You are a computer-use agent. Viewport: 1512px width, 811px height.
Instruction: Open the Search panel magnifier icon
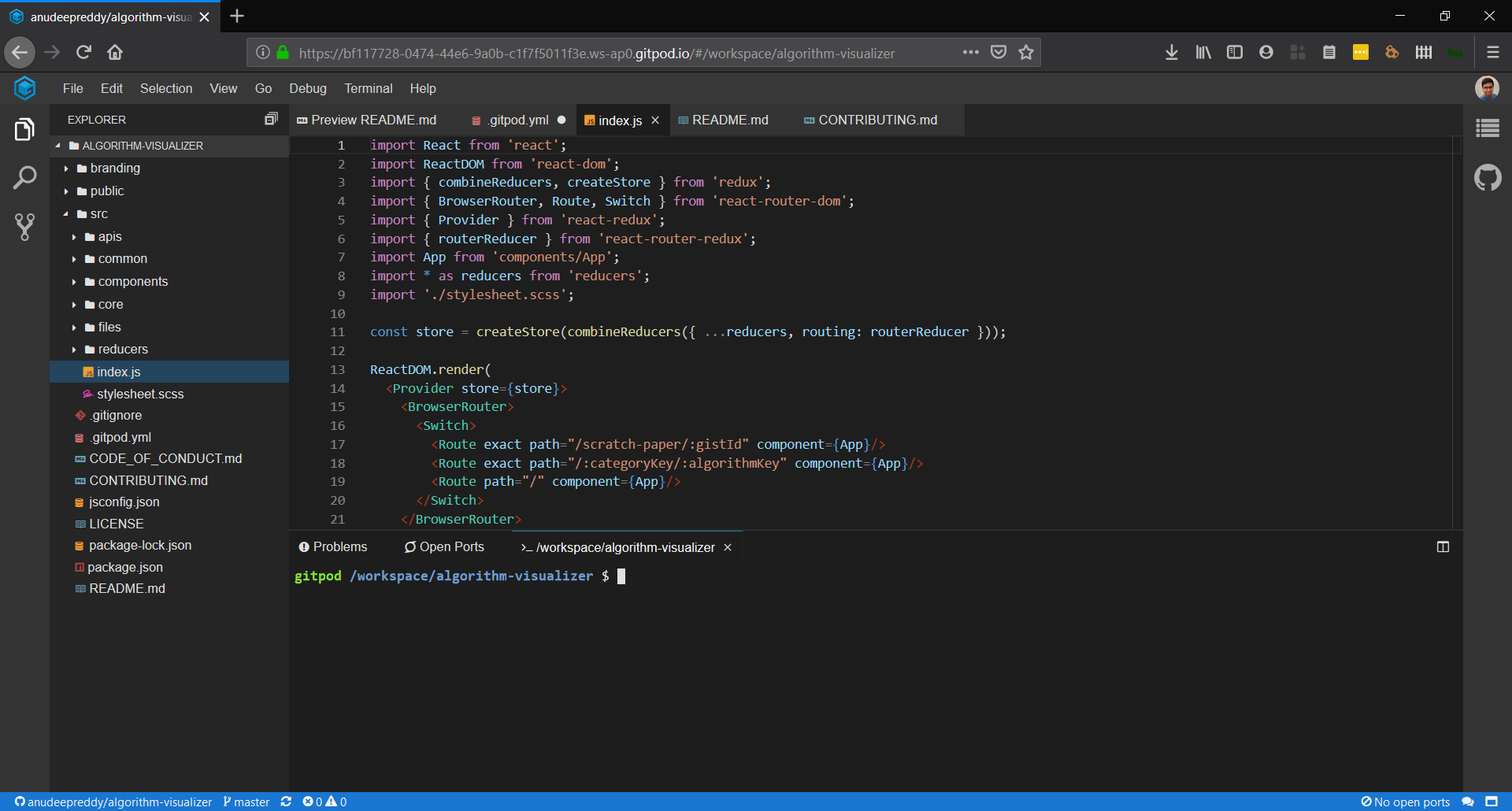click(24, 178)
